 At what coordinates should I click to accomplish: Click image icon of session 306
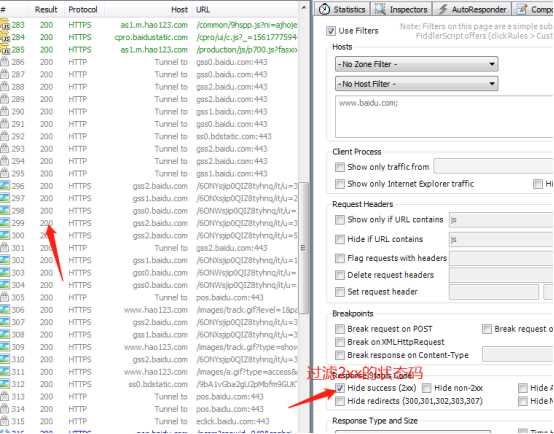5,310
